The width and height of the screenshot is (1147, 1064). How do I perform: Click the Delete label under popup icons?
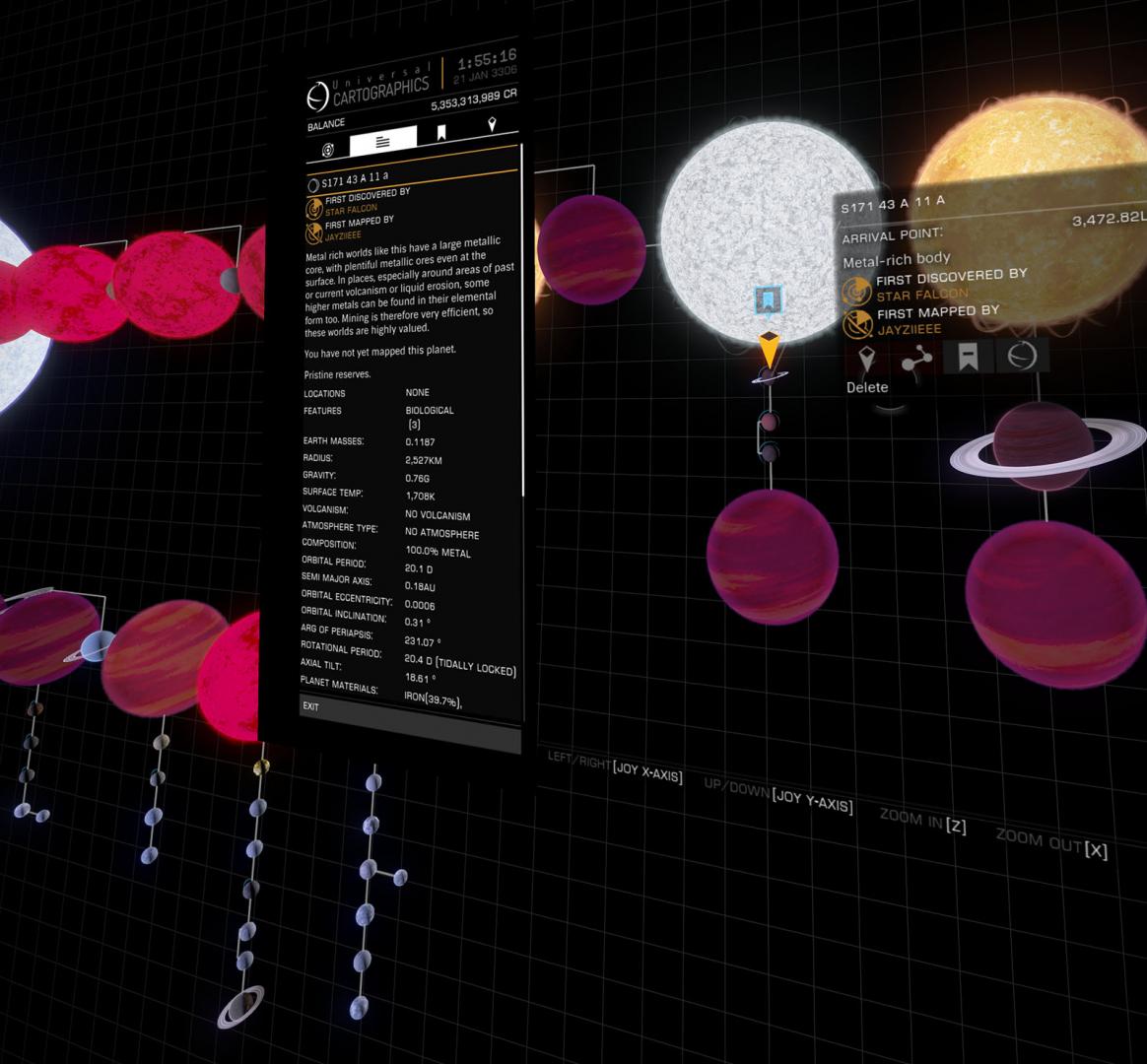pos(867,387)
